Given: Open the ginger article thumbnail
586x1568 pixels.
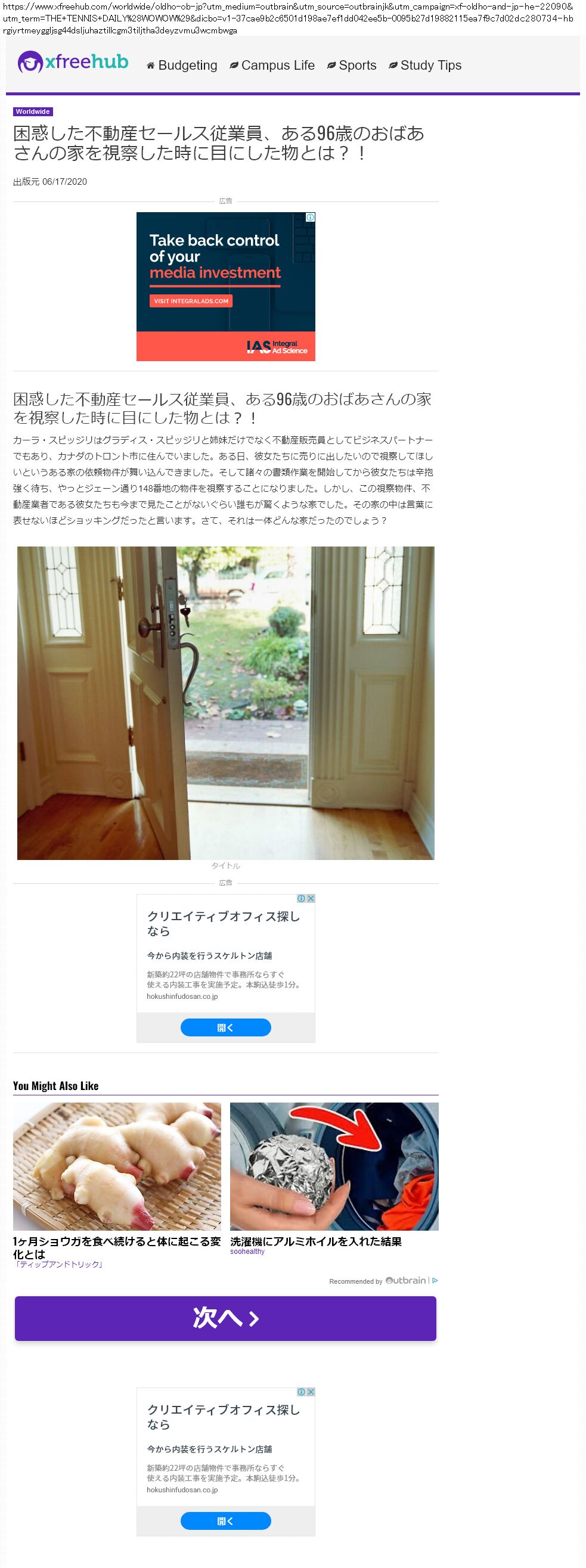Looking at the screenshot, I should click(117, 1166).
